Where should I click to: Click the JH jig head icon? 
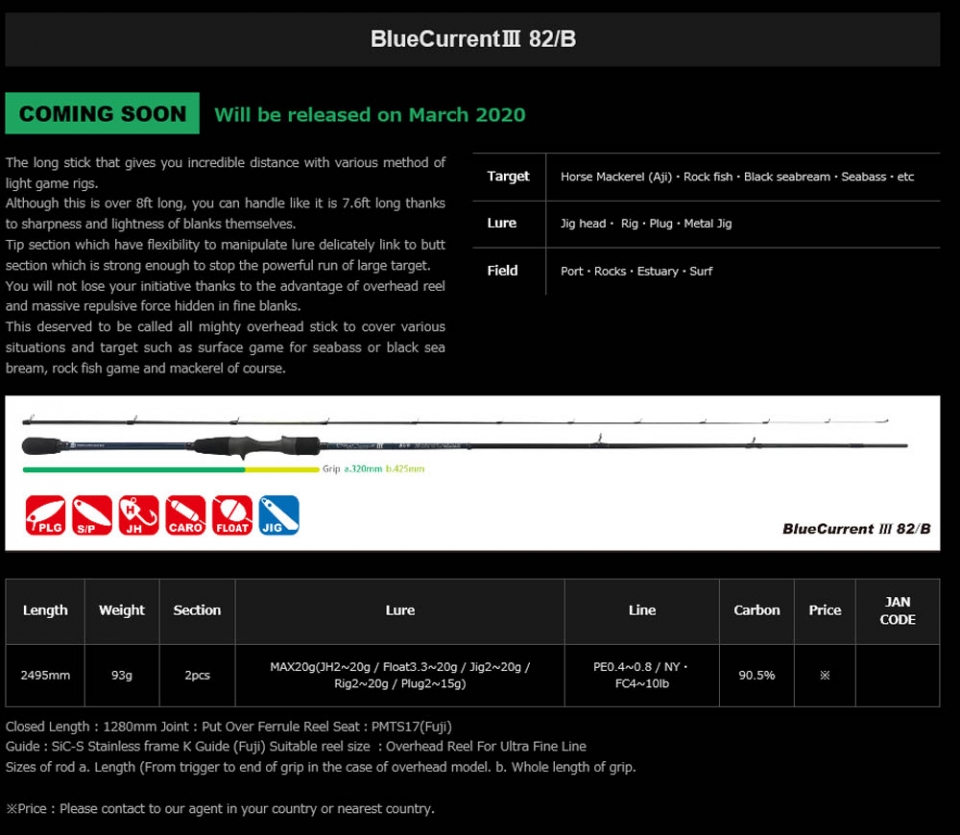point(139,515)
